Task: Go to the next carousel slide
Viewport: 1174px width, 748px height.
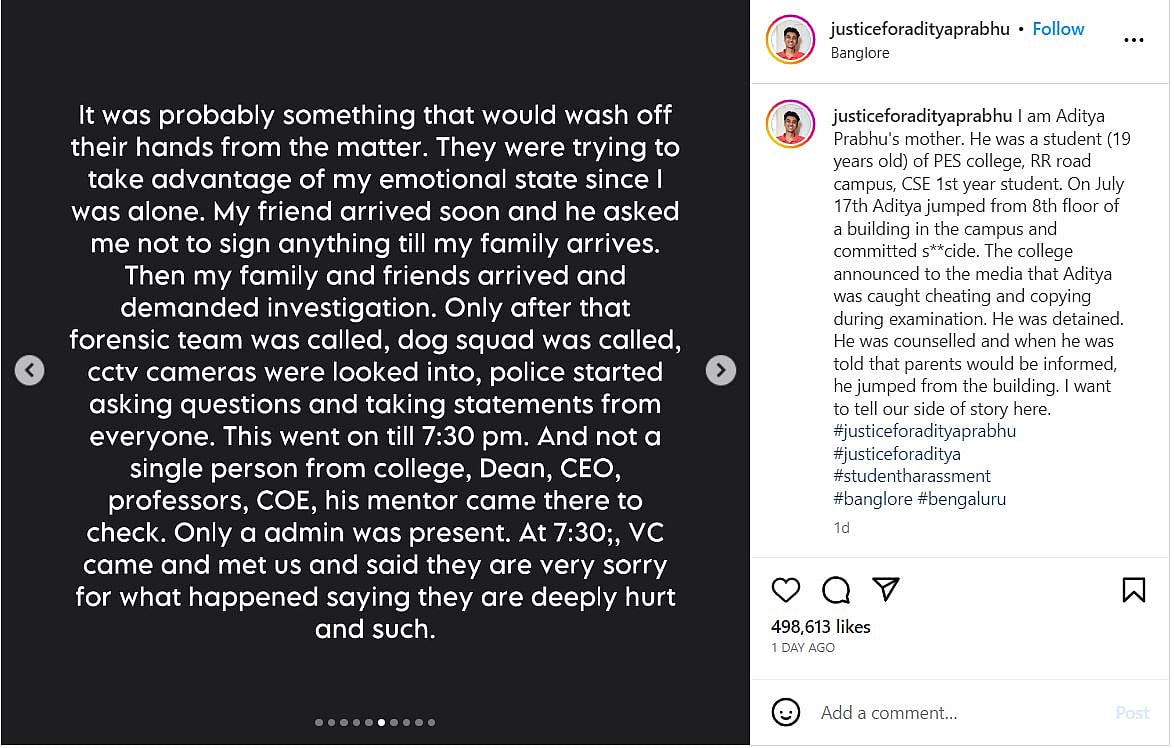Action: pyautogui.click(x=720, y=371)
